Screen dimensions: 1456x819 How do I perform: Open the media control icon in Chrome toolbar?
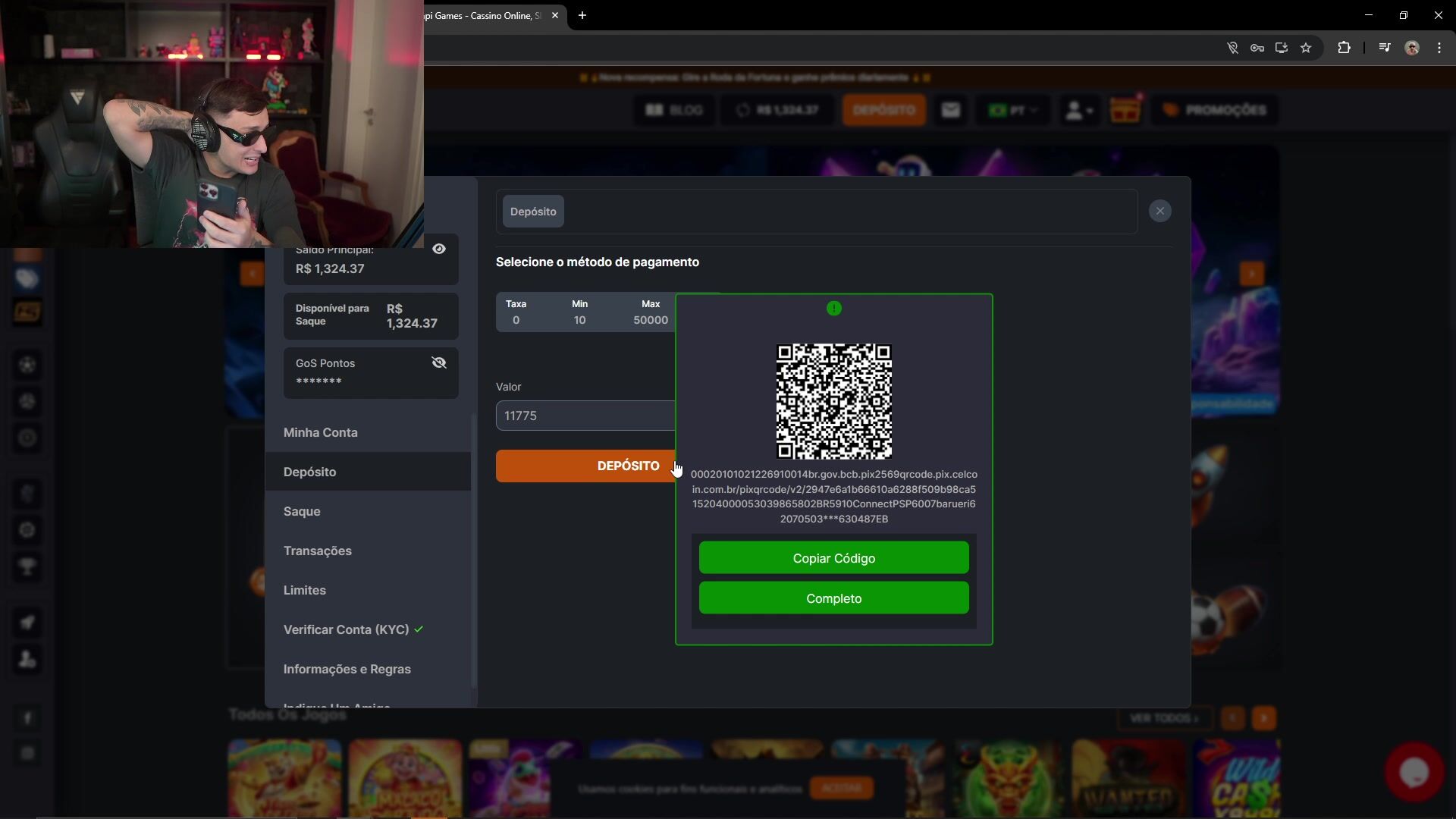click(x=1385, y=48)
